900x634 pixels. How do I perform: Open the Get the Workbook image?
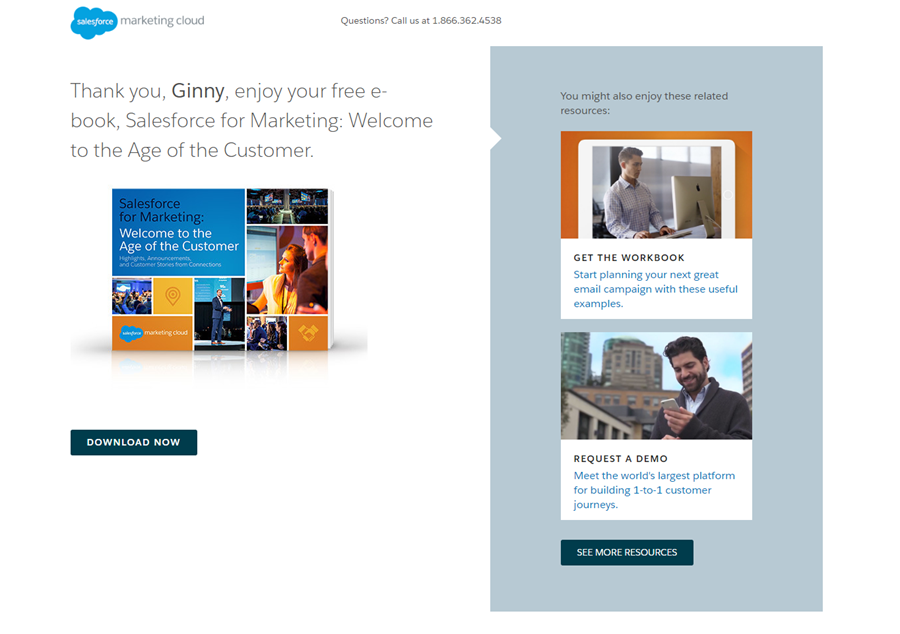[656, 185]
